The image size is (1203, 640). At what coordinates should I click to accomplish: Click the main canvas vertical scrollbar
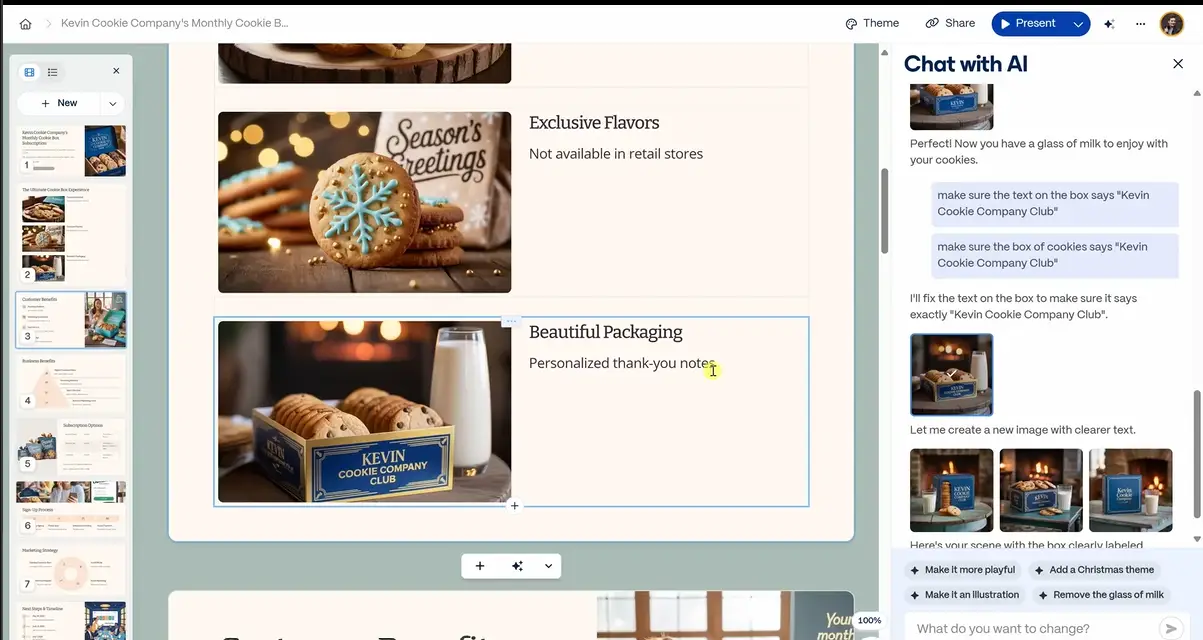tap(884, 211)
